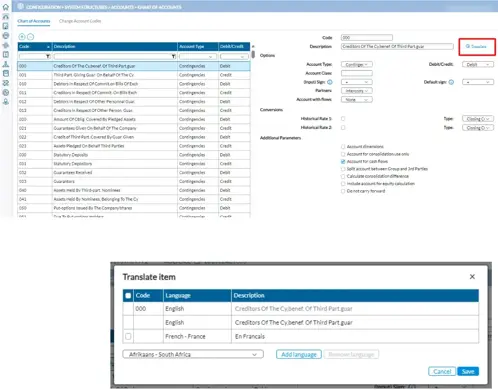Sort by the Code column header
This screenshot has height=390, width=498.
tap(35, 46)
